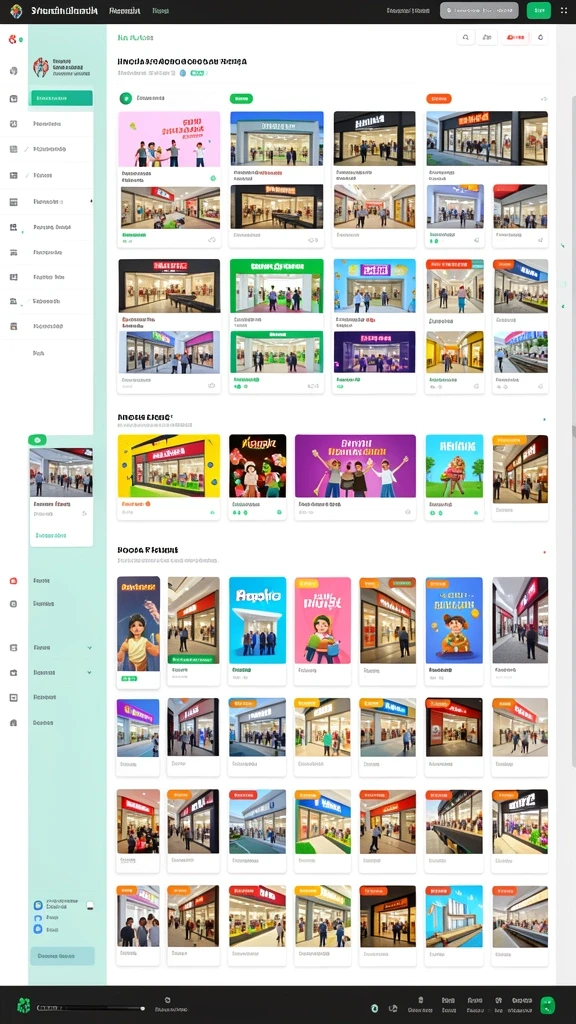Click the green logo icon in the bottom bar
Viewport: 576px width, 1024px height.
pos(24,1005)
